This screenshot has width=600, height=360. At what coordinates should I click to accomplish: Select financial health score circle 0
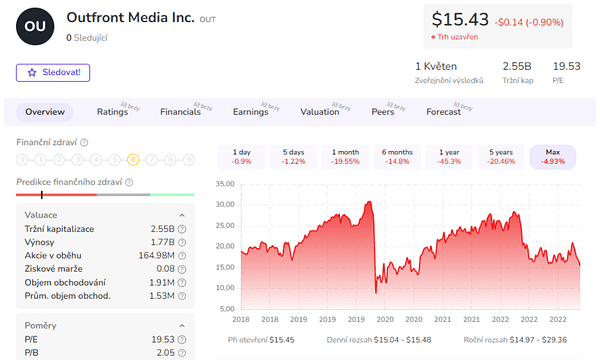pos(22,160)
